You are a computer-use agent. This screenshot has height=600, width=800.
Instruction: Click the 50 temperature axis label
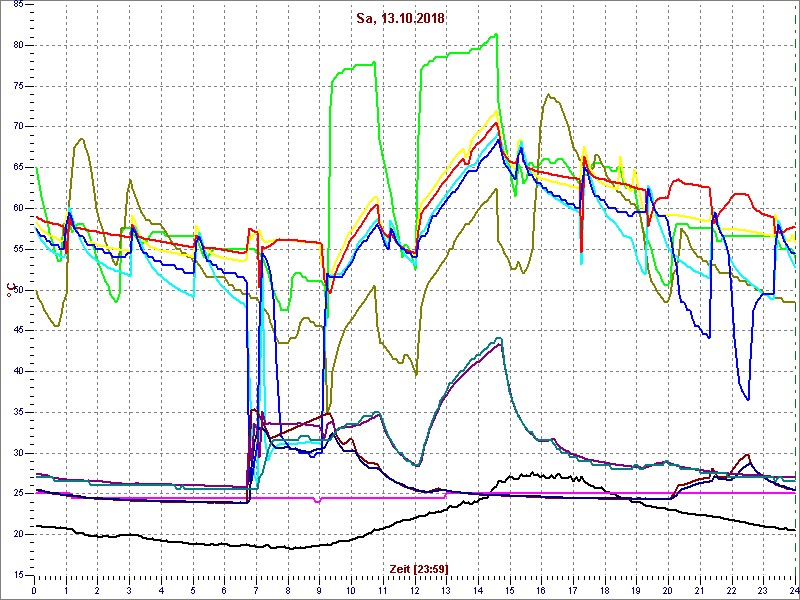coord(17,290)
